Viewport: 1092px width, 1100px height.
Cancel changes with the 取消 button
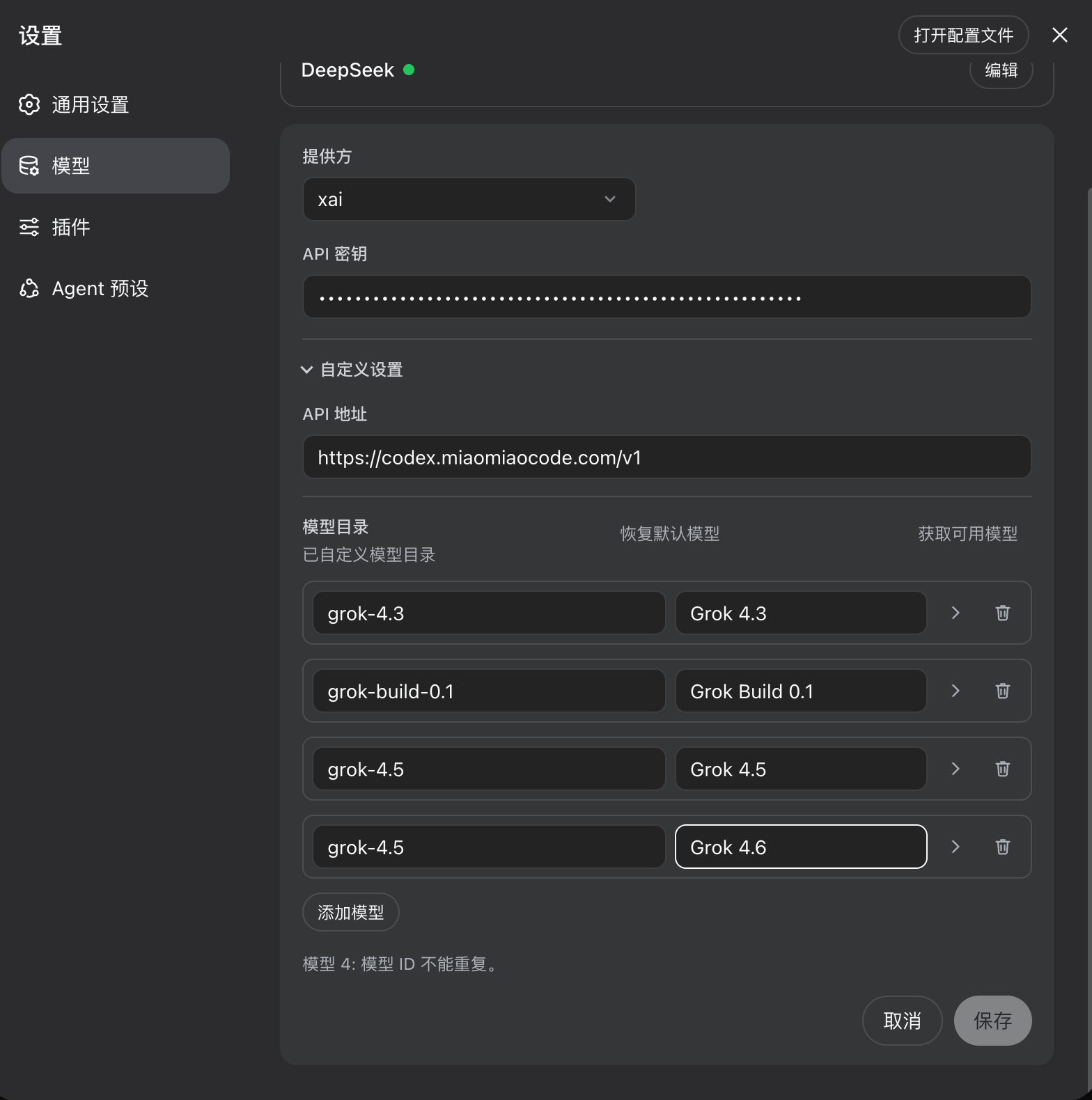[902, 1021]
